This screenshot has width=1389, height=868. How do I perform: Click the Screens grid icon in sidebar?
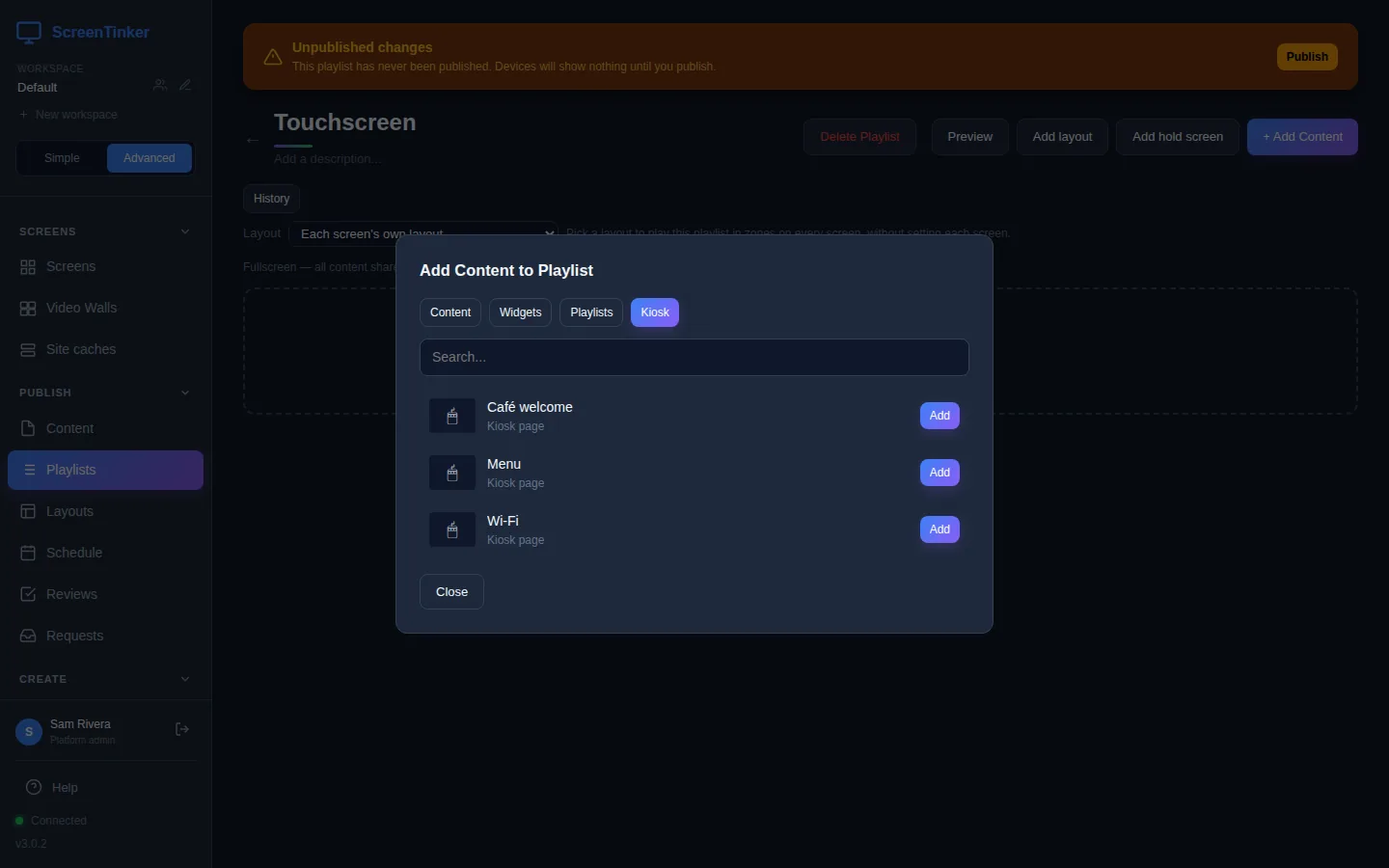(x=28, y=267)
